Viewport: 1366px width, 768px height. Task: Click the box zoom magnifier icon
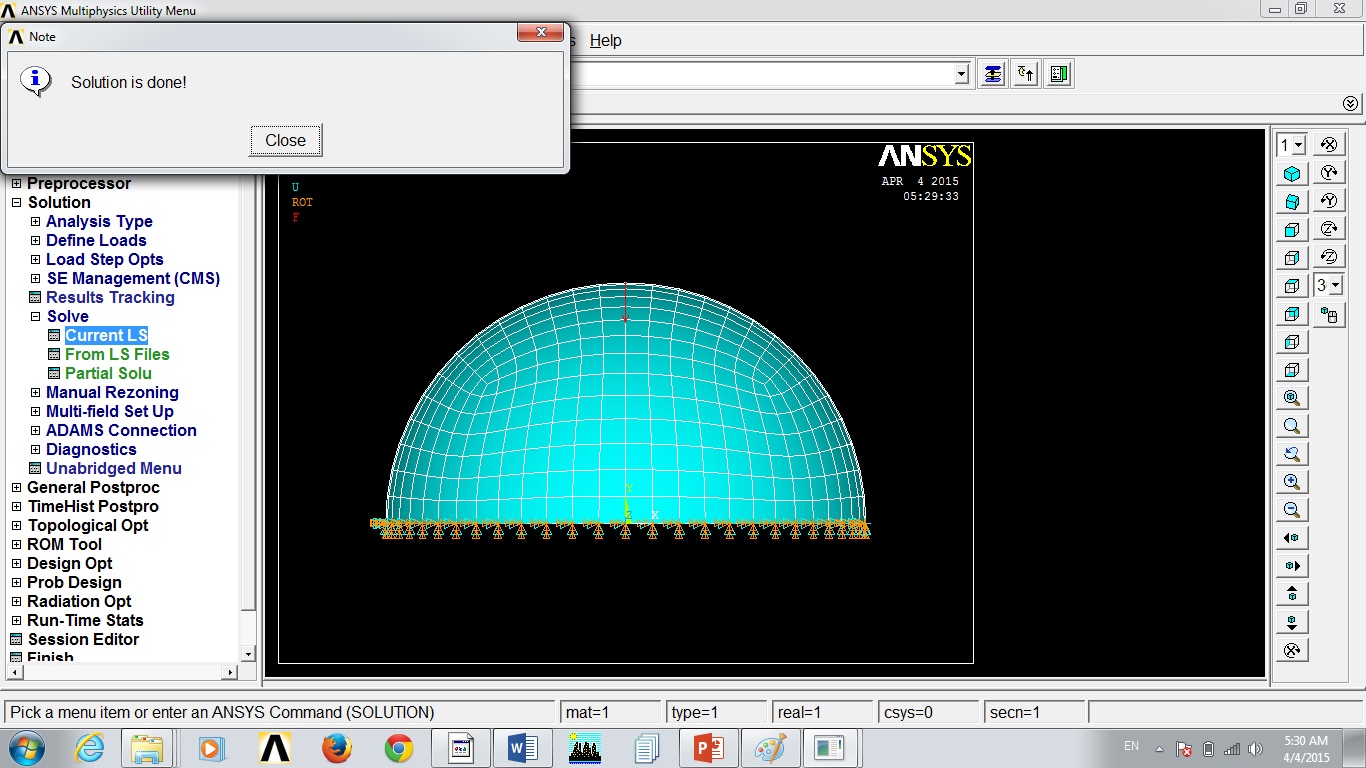(x=1292, y=426)
